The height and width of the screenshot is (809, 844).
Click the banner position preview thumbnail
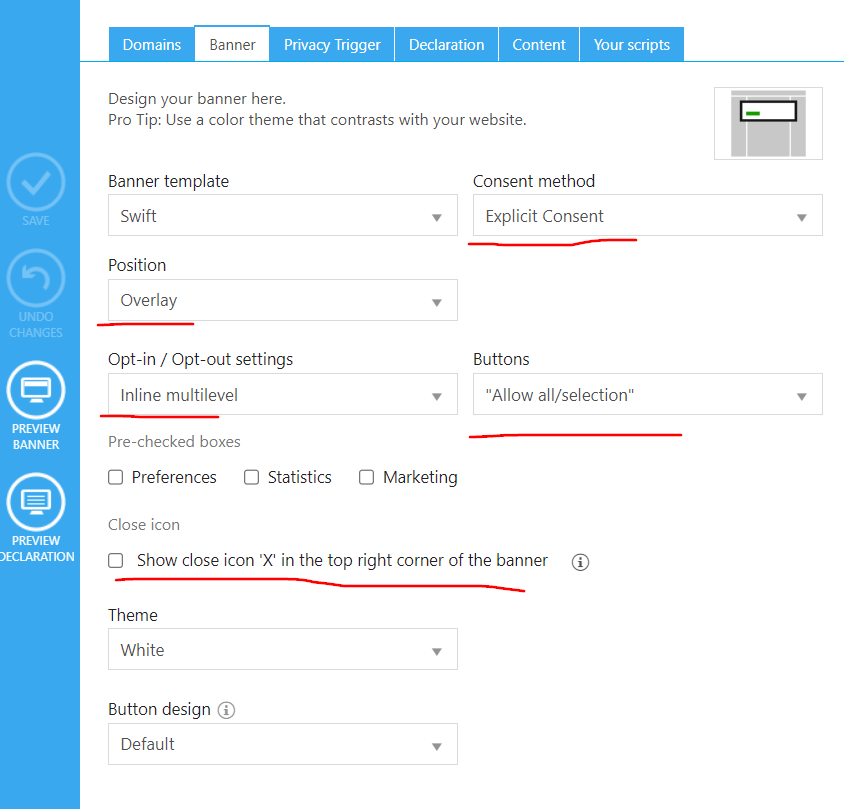click(x=768, y=123)
